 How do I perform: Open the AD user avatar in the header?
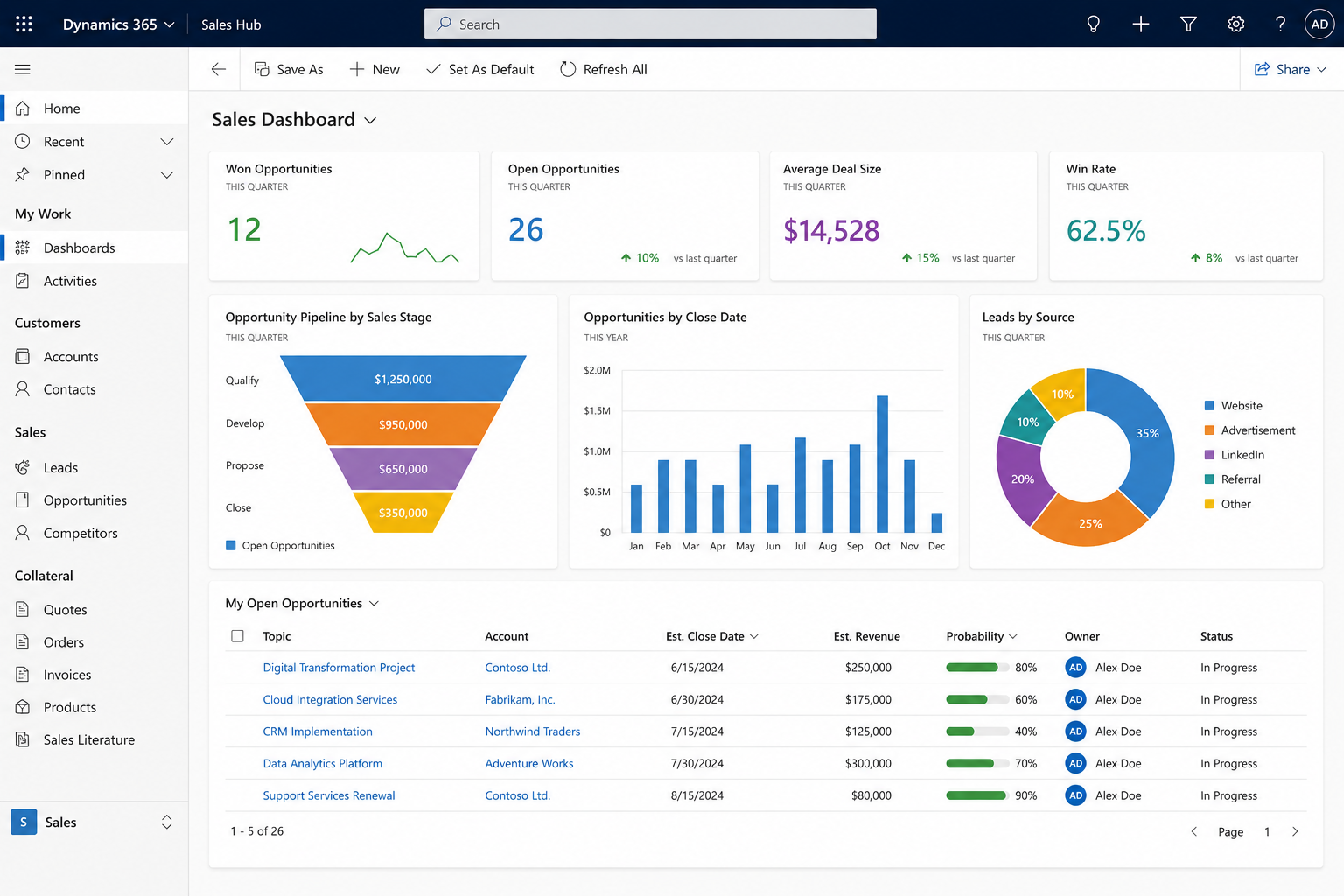click(x=1319, y=24)
